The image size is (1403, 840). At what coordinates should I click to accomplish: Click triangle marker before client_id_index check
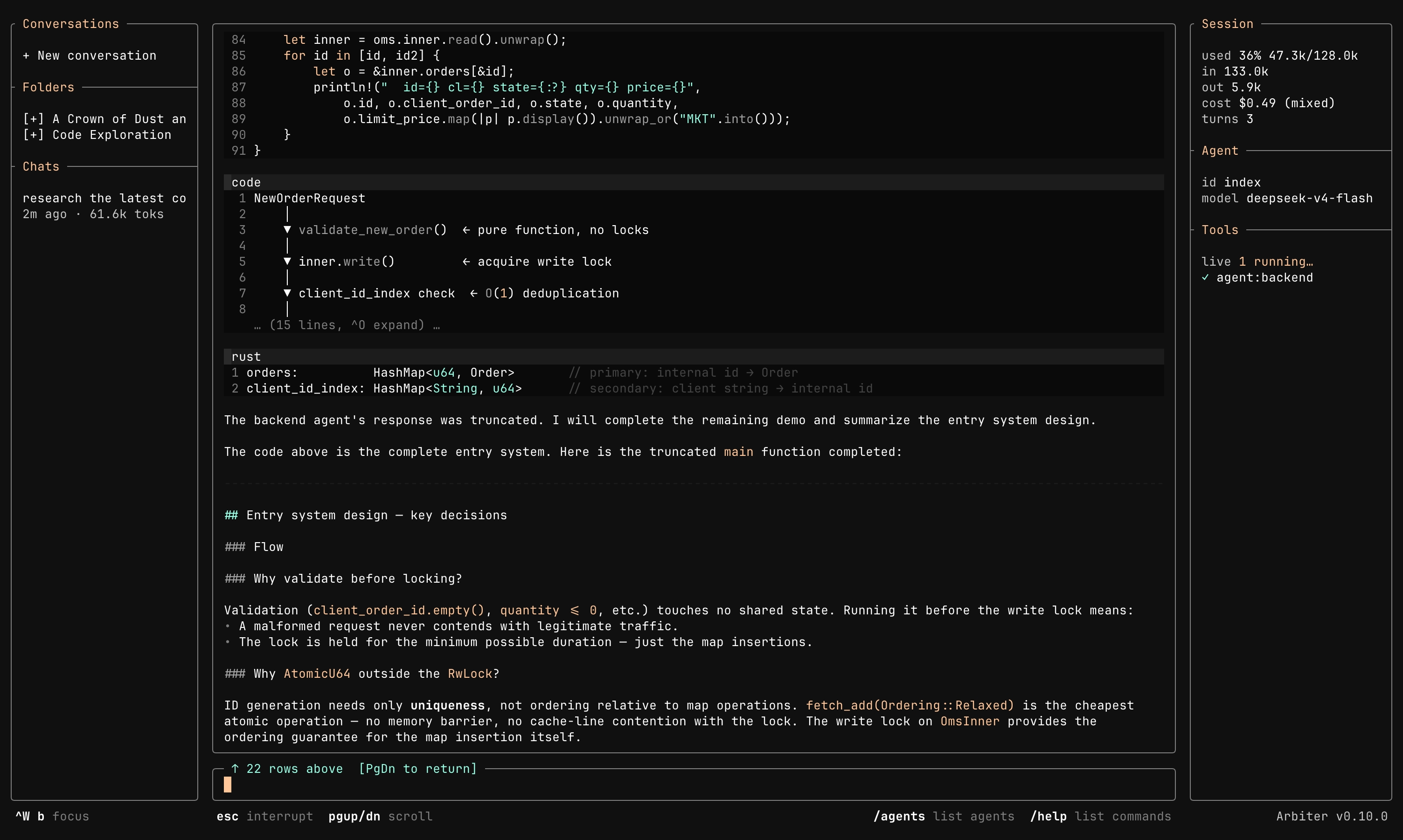[287, 293]
